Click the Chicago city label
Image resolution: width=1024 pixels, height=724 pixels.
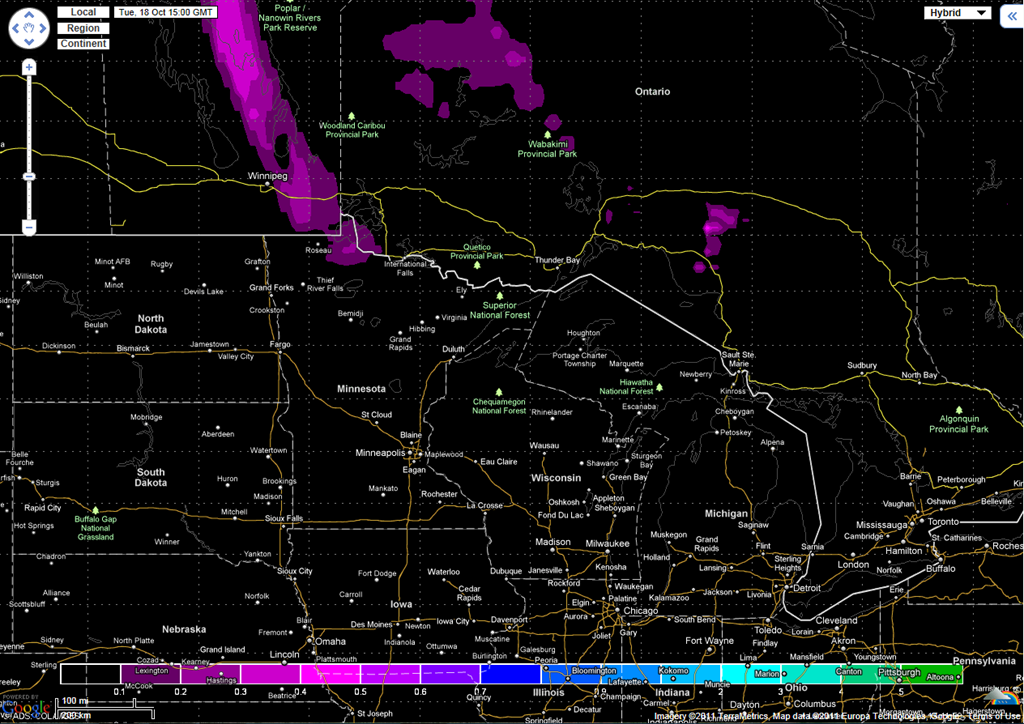pyautogui.click(x=641, y=611)
